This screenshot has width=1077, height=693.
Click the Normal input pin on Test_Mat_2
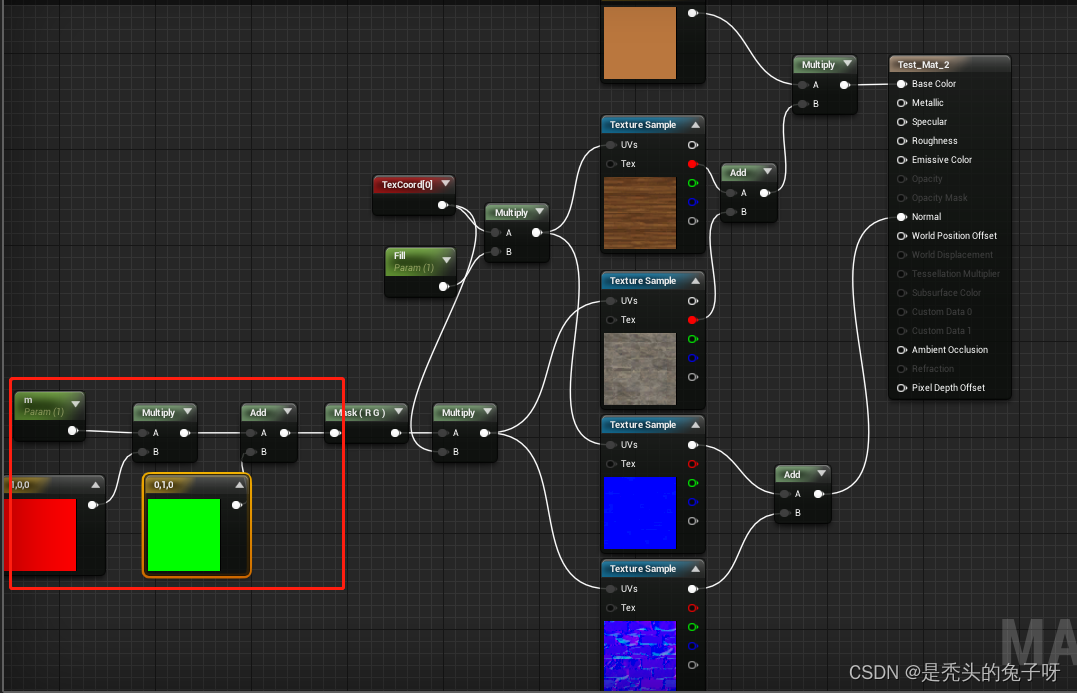[902, 217]
